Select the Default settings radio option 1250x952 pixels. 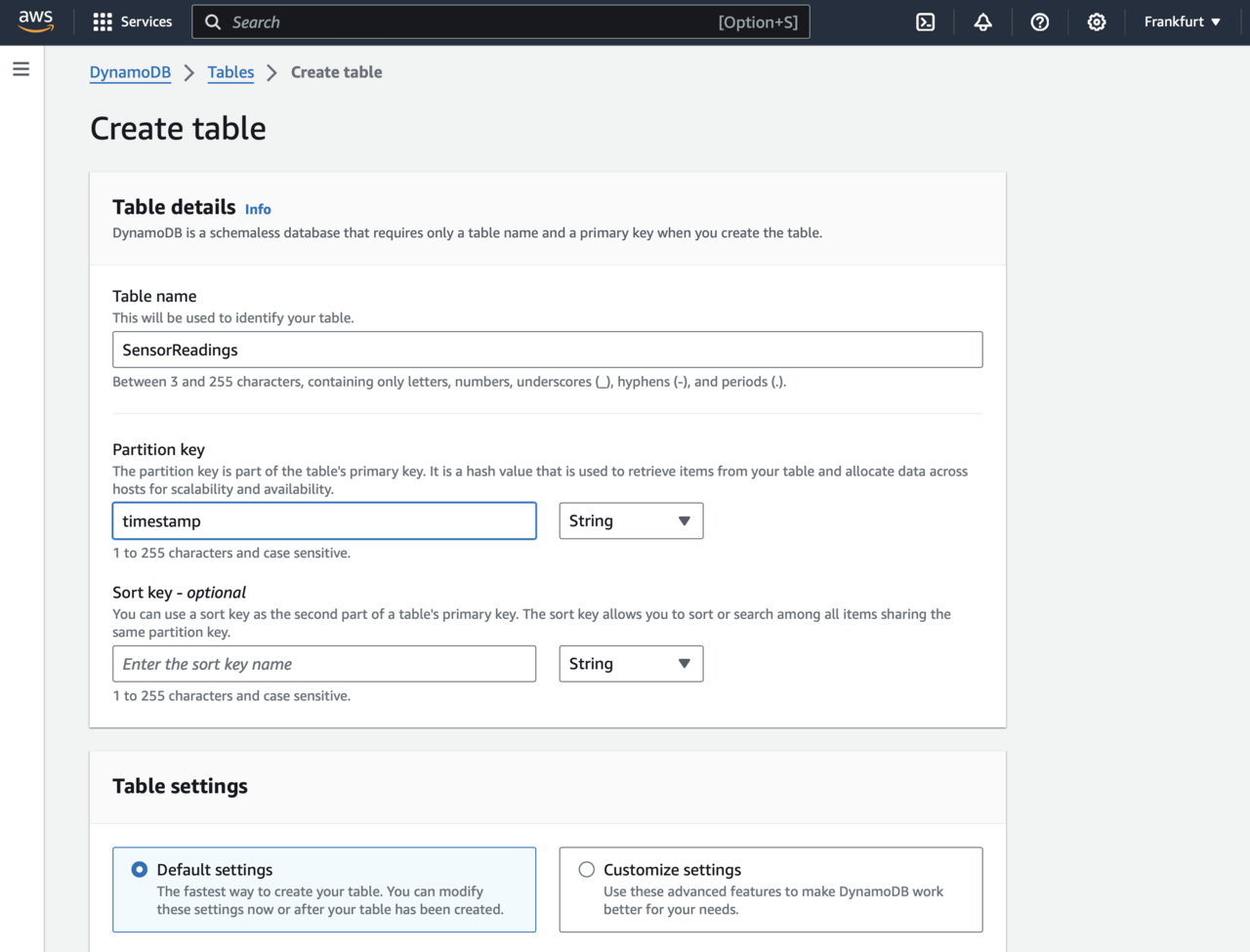click(x=140, y=869)
